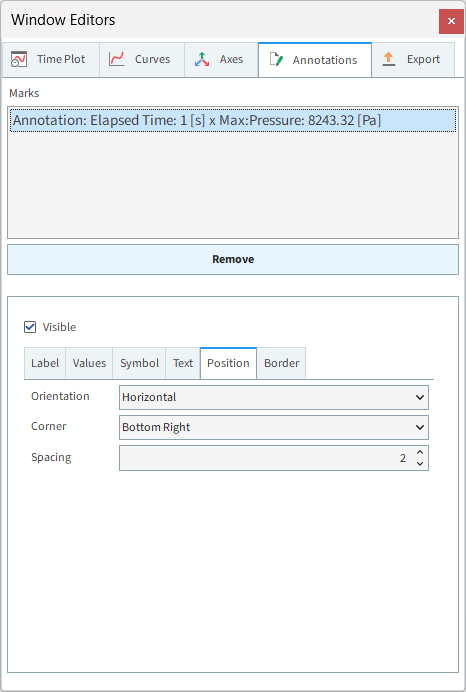This screenshot has width=466, height=692.
Task: Open the Symbol sub-tab
Action: coord(139,363)
